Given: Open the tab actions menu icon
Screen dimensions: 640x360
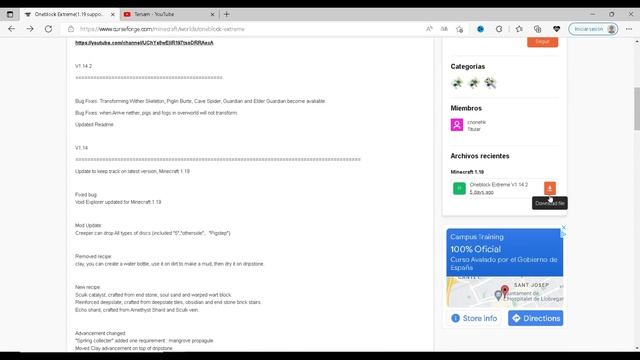Looking at the screenshot, I should tap(10, 14).
